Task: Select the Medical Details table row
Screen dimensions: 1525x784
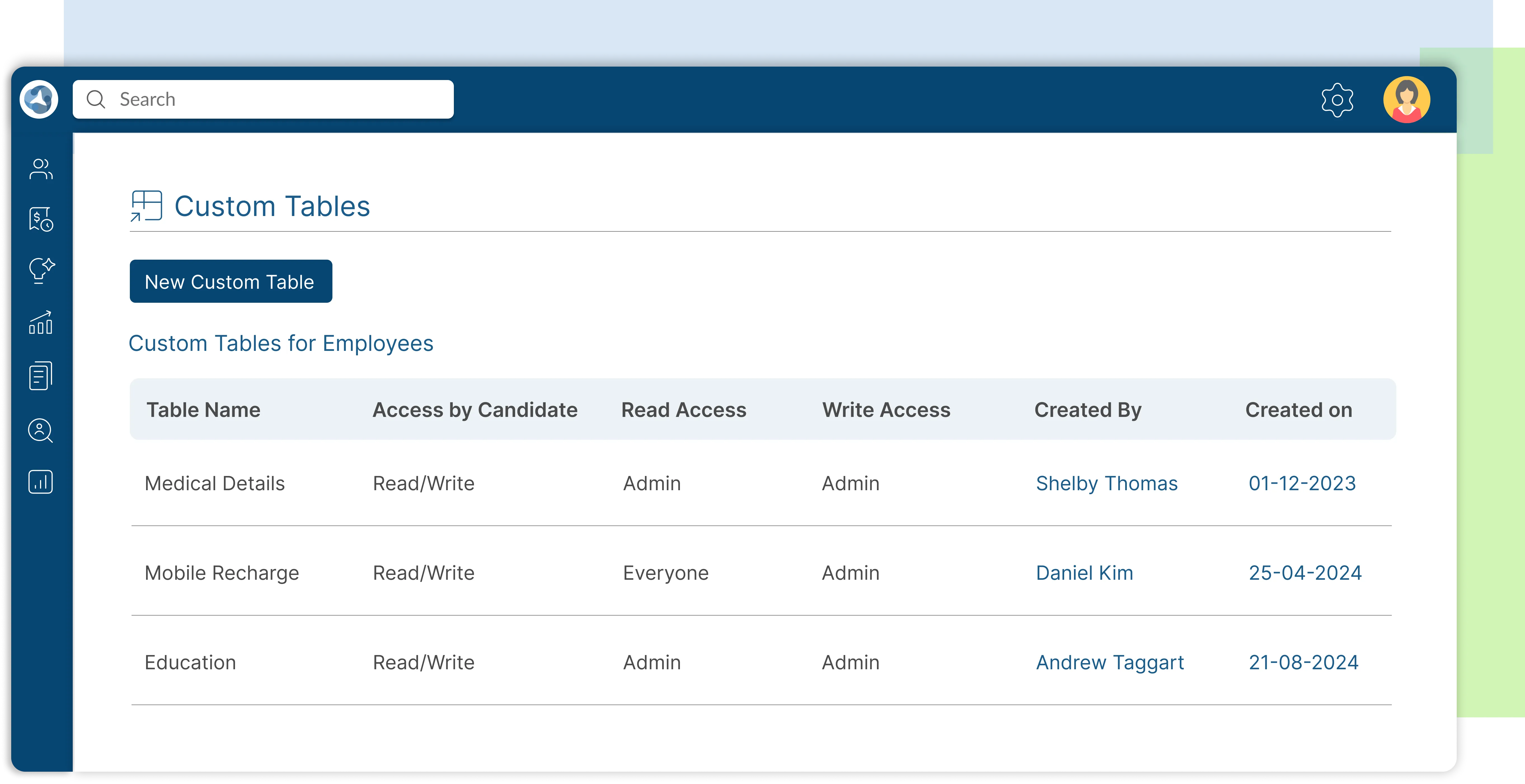Action: pos(214,483)
